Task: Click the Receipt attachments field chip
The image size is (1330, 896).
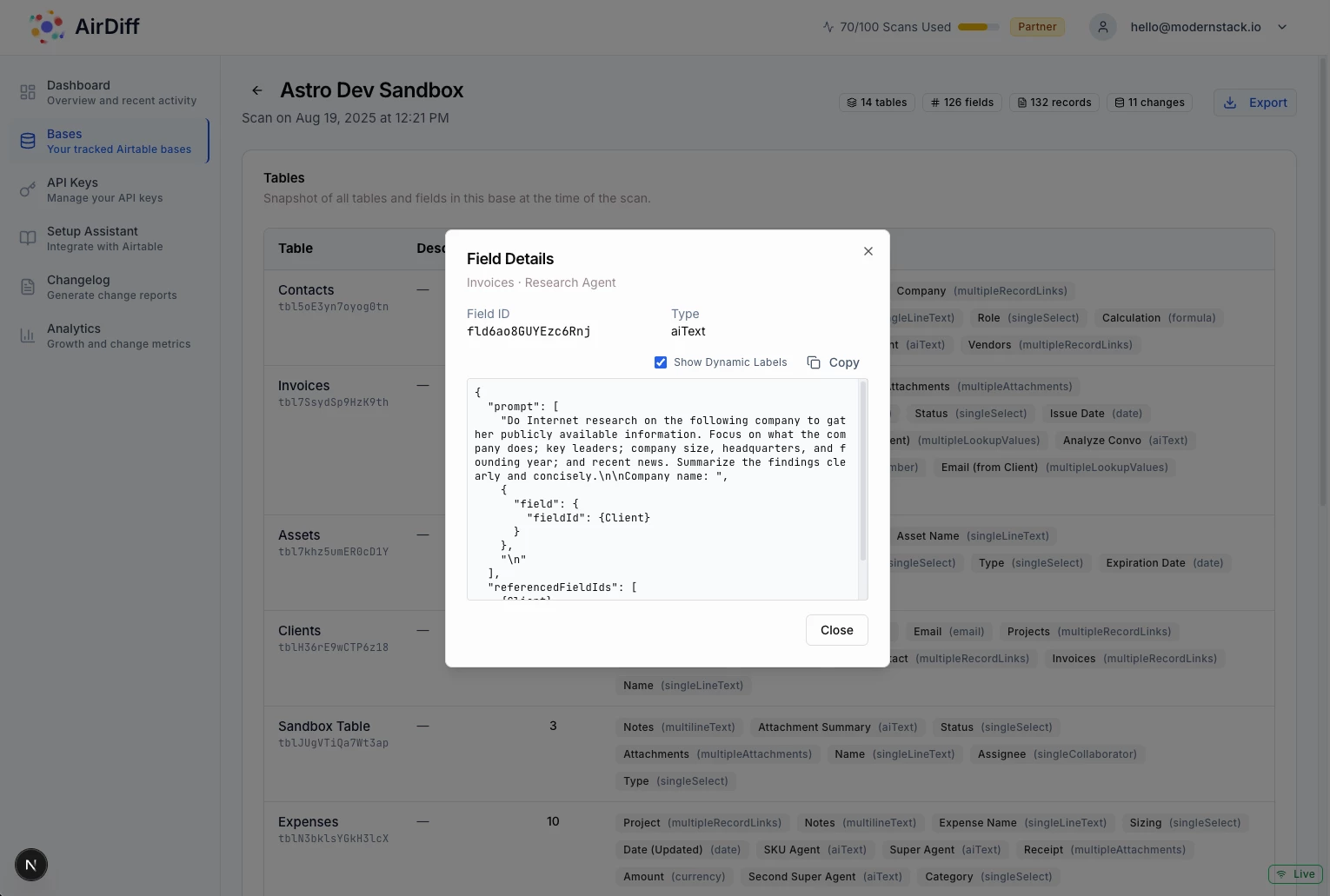Action: coord(1104,850)
